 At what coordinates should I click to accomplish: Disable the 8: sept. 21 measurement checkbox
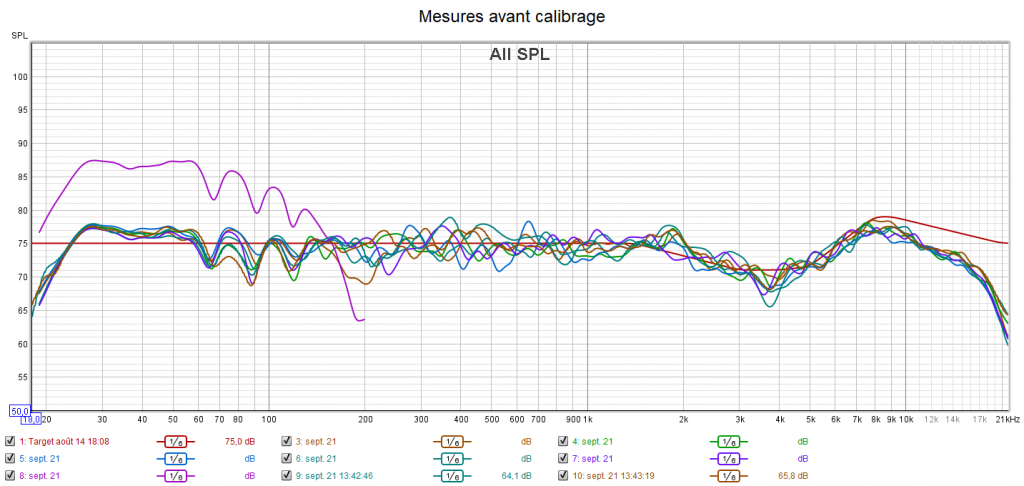(10, 476)
